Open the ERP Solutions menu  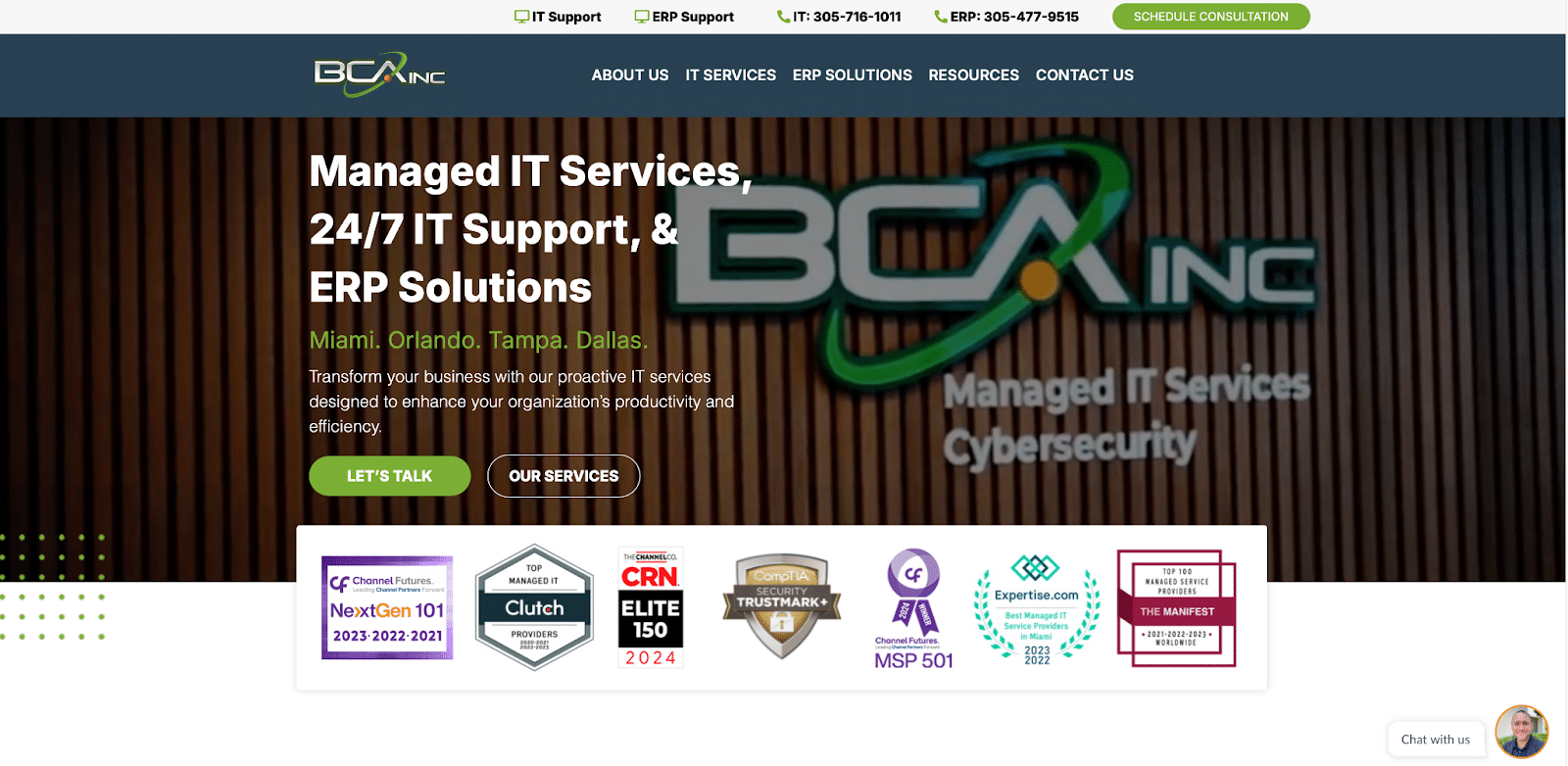(853, 75)
